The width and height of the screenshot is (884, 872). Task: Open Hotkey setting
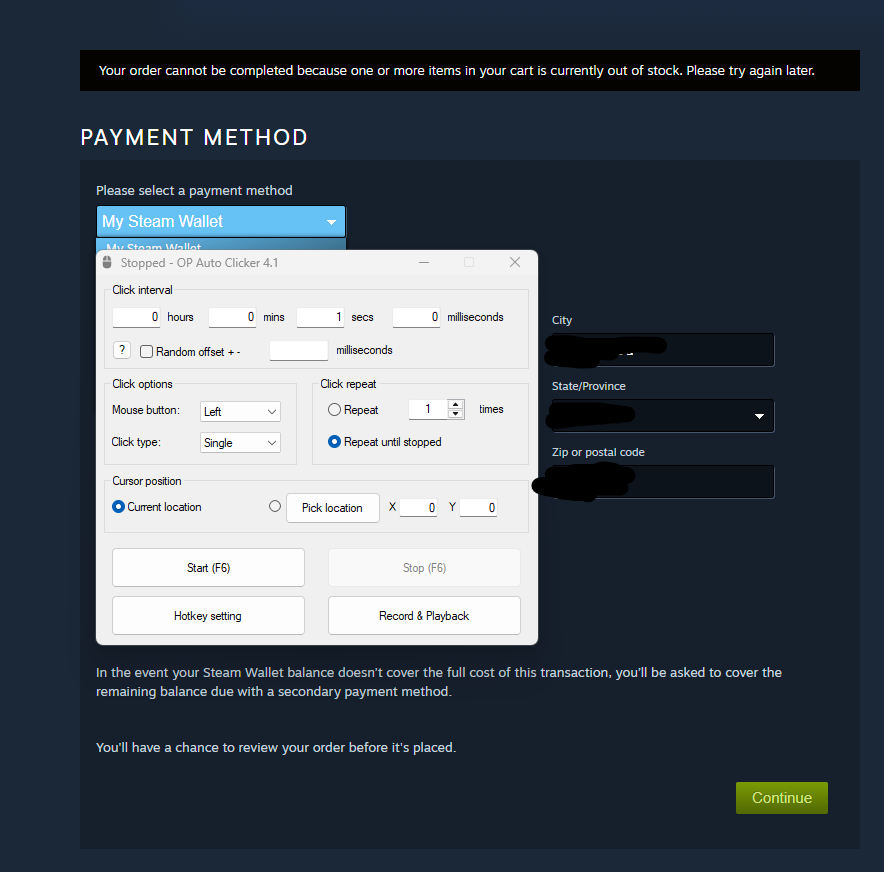(209, 616)
